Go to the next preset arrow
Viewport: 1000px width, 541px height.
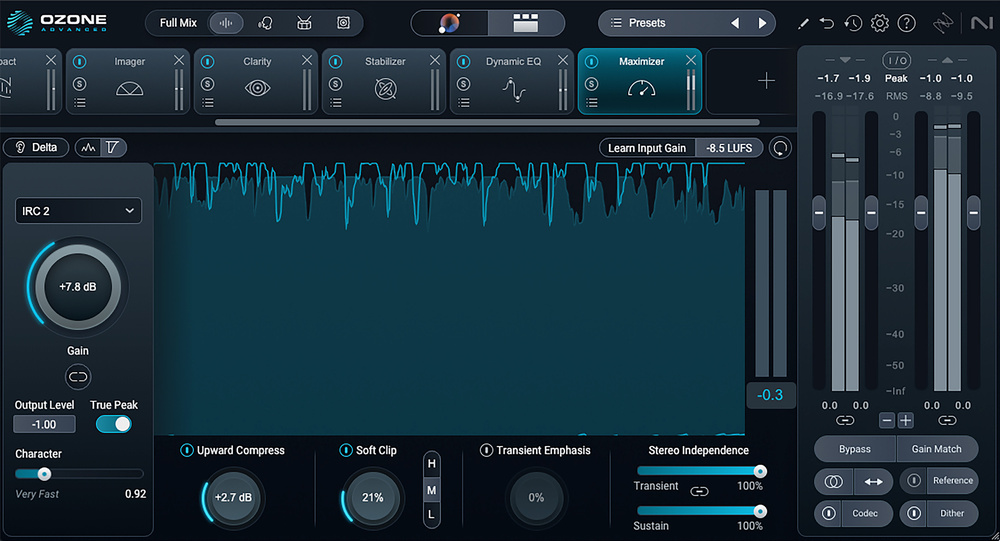pos(762,23)
